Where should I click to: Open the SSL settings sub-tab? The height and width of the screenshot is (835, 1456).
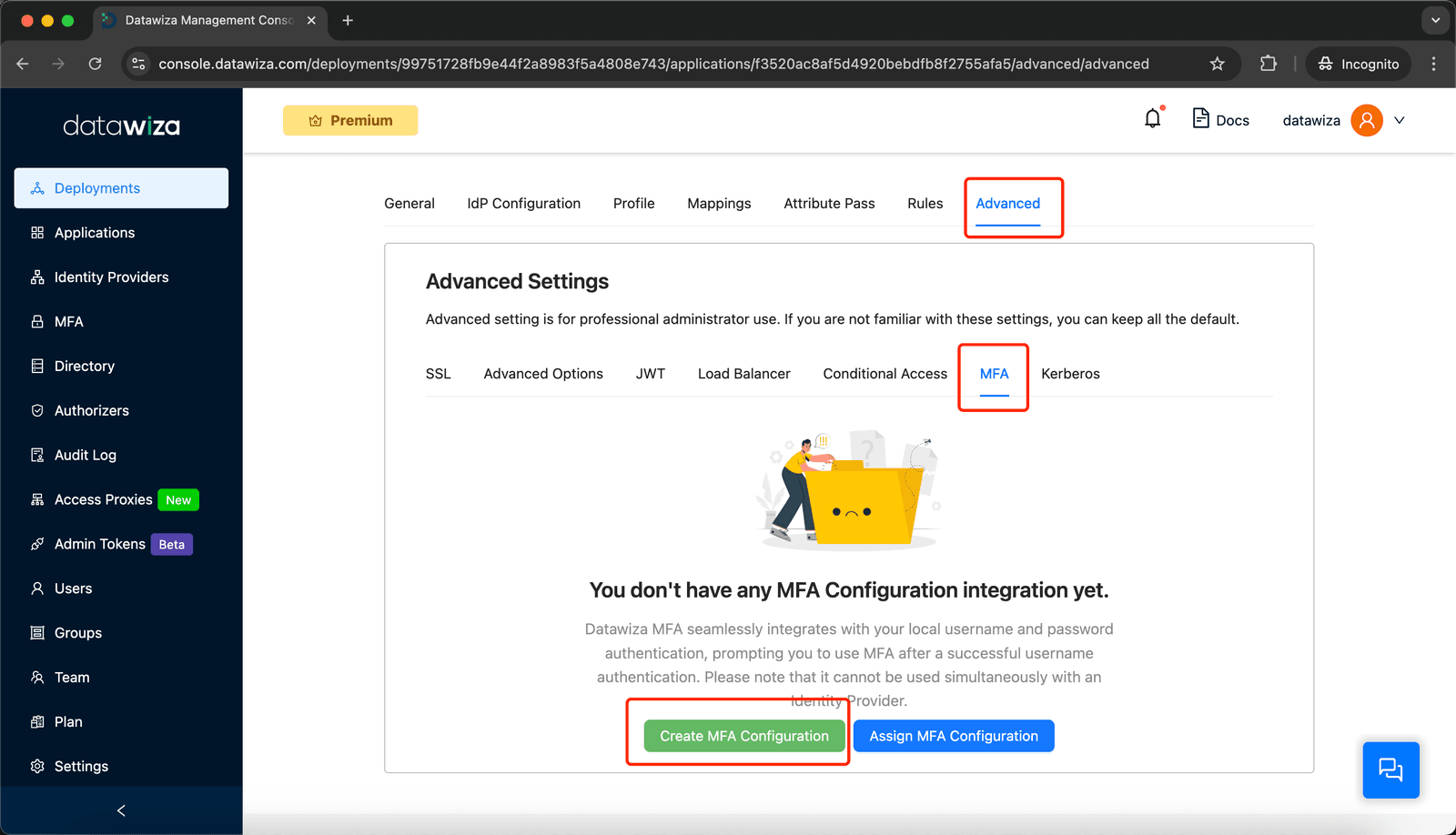coord(439,374)
